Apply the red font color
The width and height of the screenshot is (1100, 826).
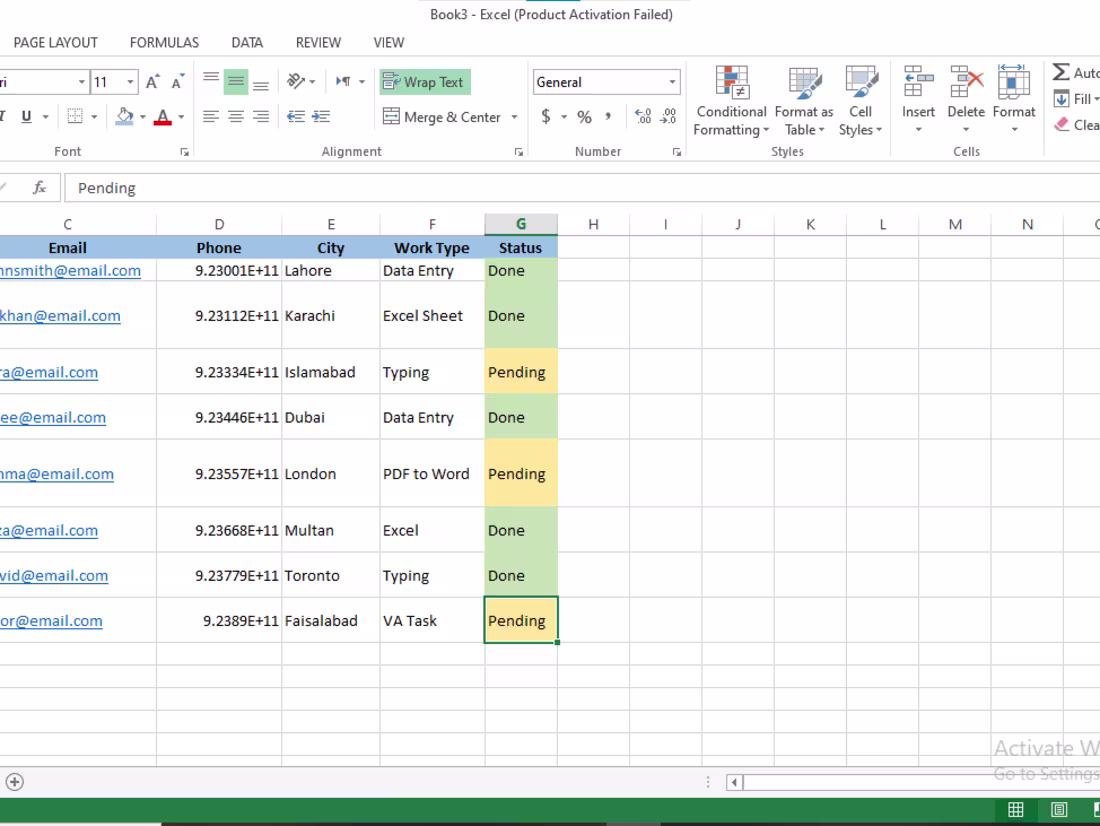[163, 116]
